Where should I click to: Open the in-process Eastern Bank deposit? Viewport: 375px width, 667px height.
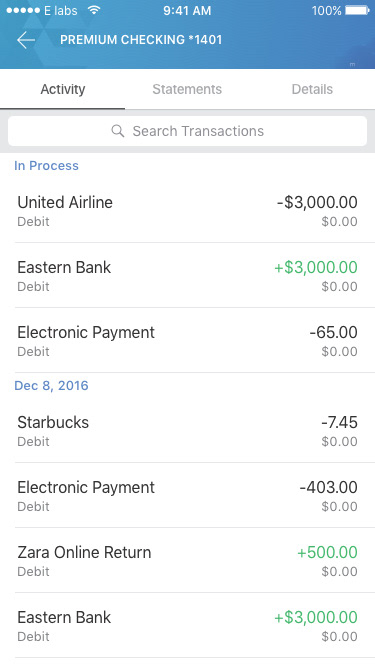tap(188, 276)
